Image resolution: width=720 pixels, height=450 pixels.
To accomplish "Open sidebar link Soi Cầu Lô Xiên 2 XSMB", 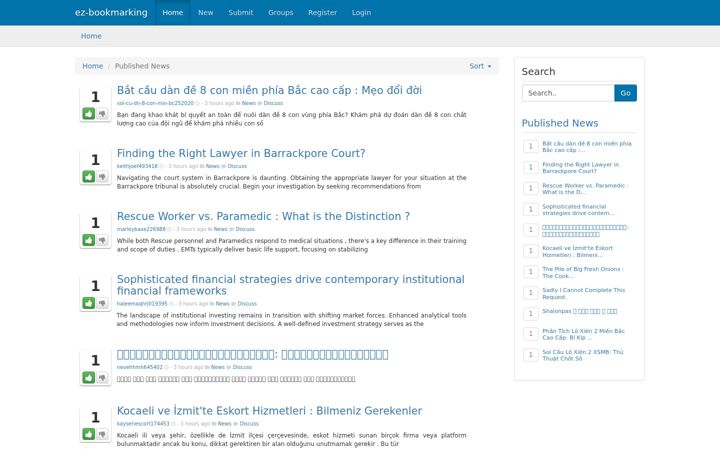I will tap(583, 355).
